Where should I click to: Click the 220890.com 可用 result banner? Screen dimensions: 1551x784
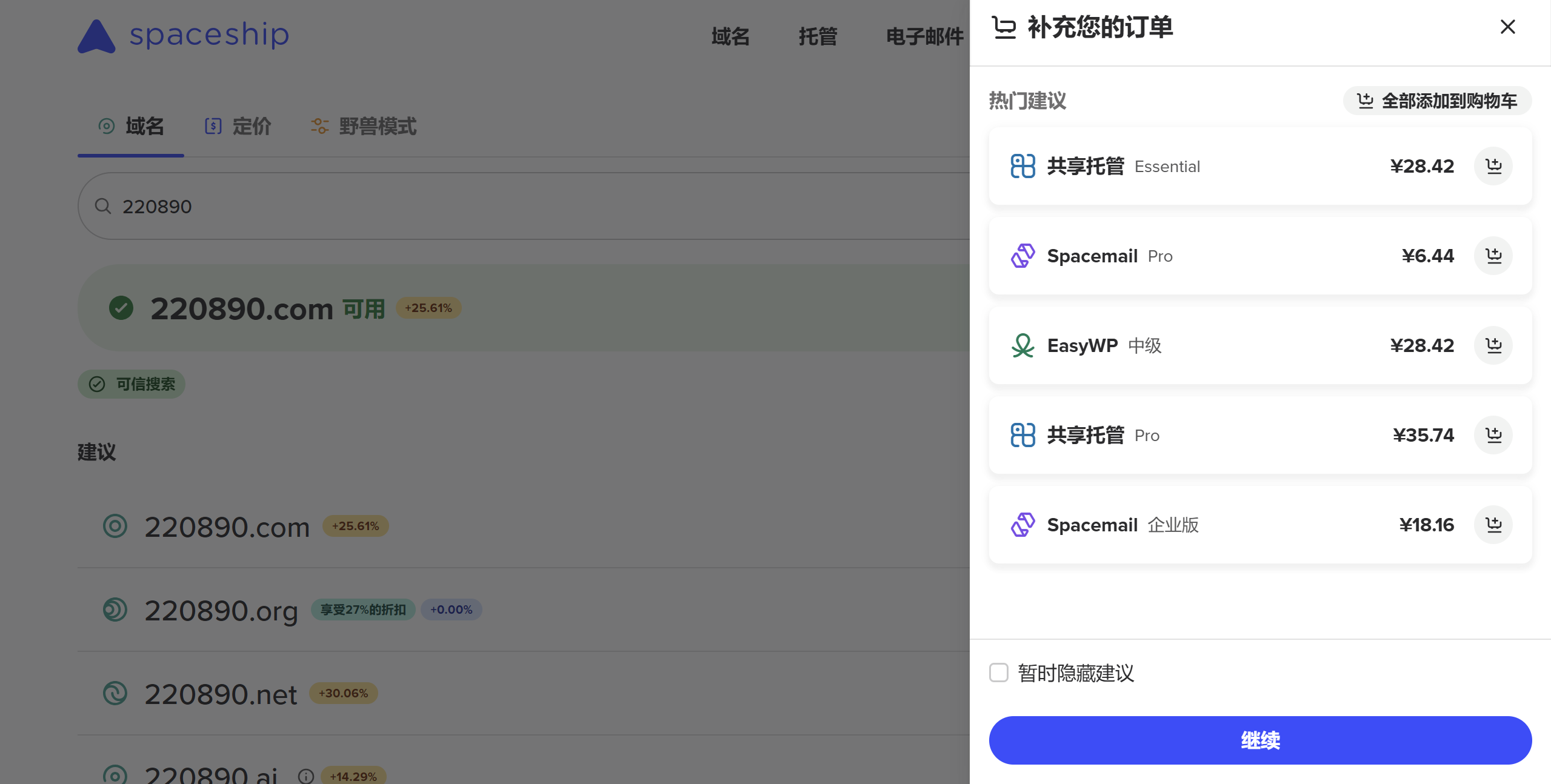point(524,308)
